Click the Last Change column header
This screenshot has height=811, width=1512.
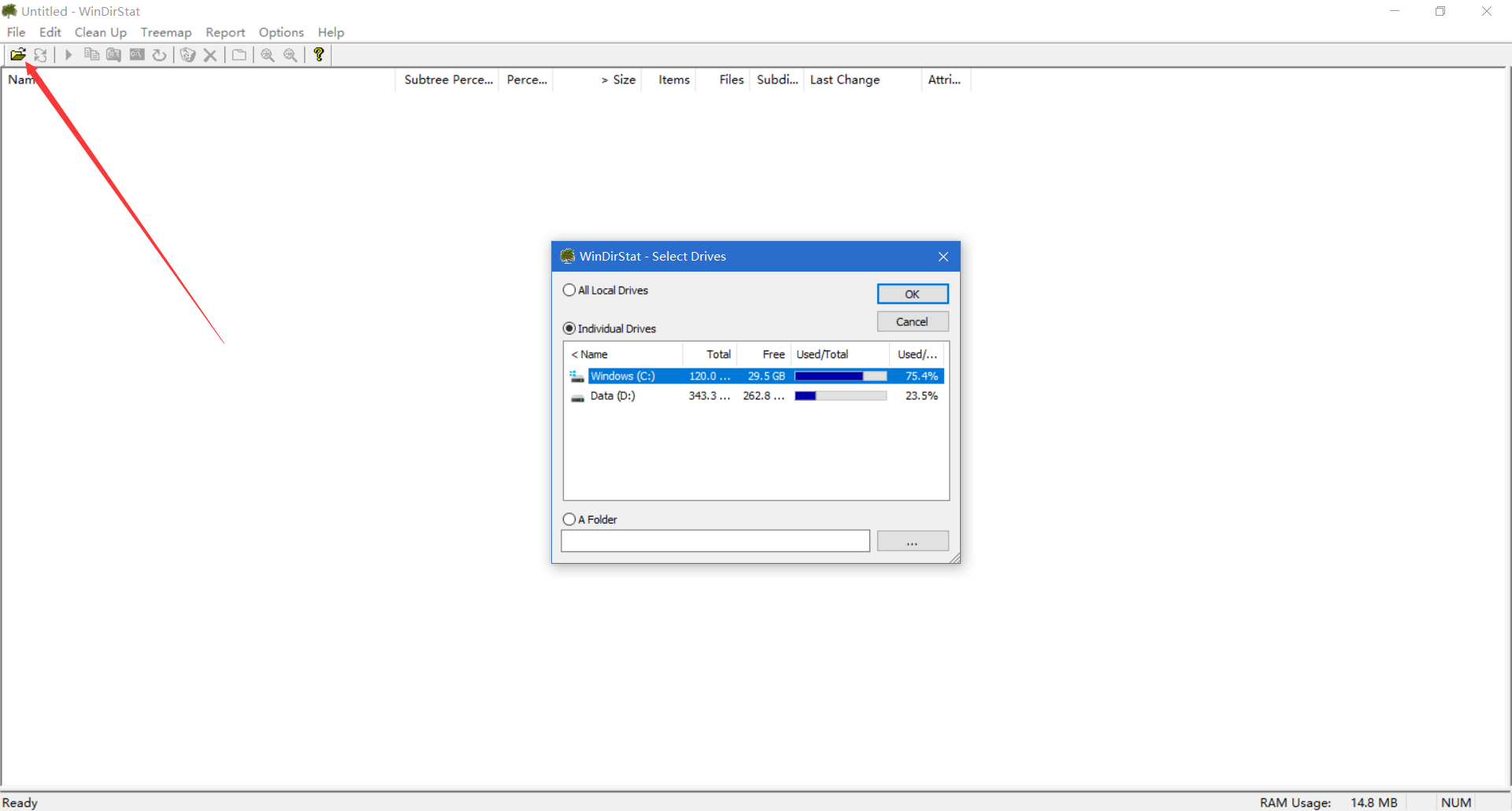point(862,80)
